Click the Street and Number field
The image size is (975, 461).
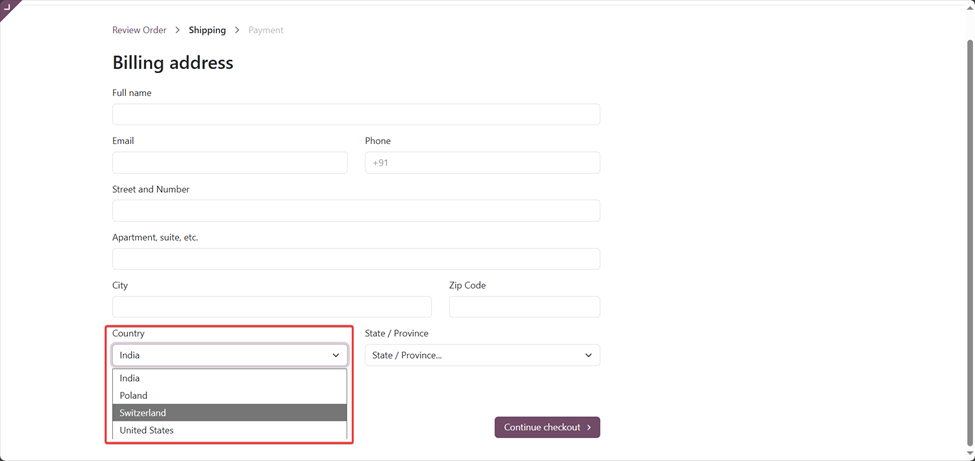[x=356, y=211]
